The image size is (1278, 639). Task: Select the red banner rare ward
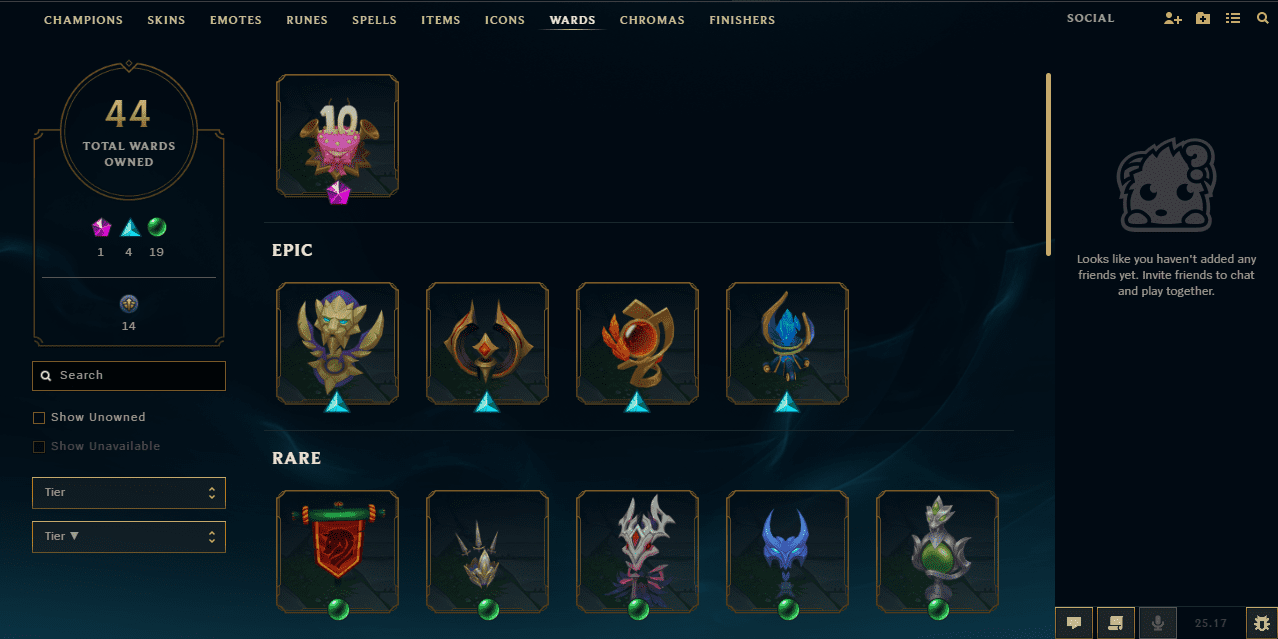[x=338, y=551]
